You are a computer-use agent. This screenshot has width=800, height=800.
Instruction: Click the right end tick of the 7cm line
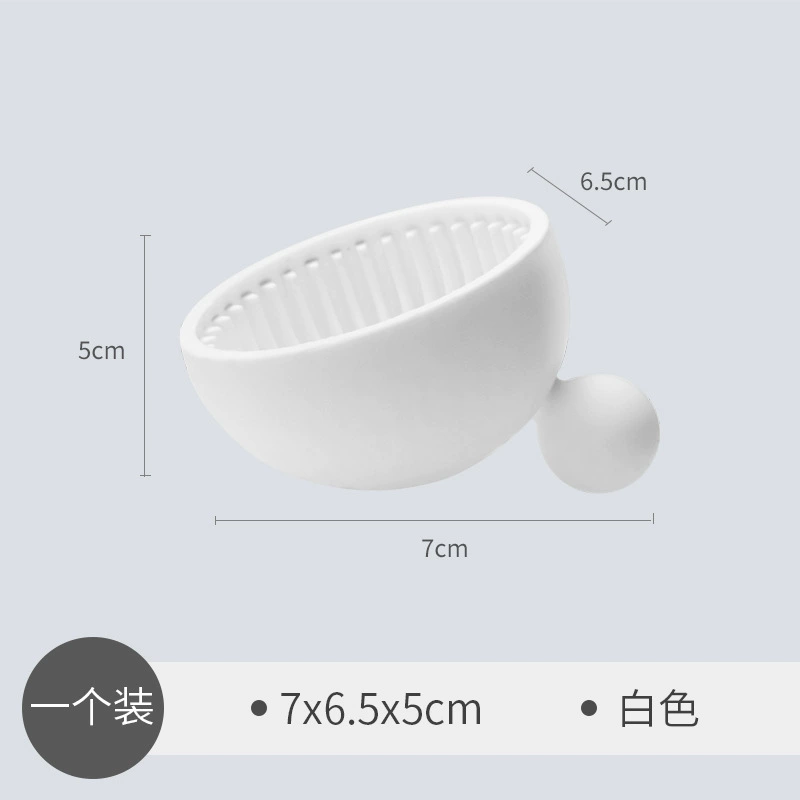653,519
